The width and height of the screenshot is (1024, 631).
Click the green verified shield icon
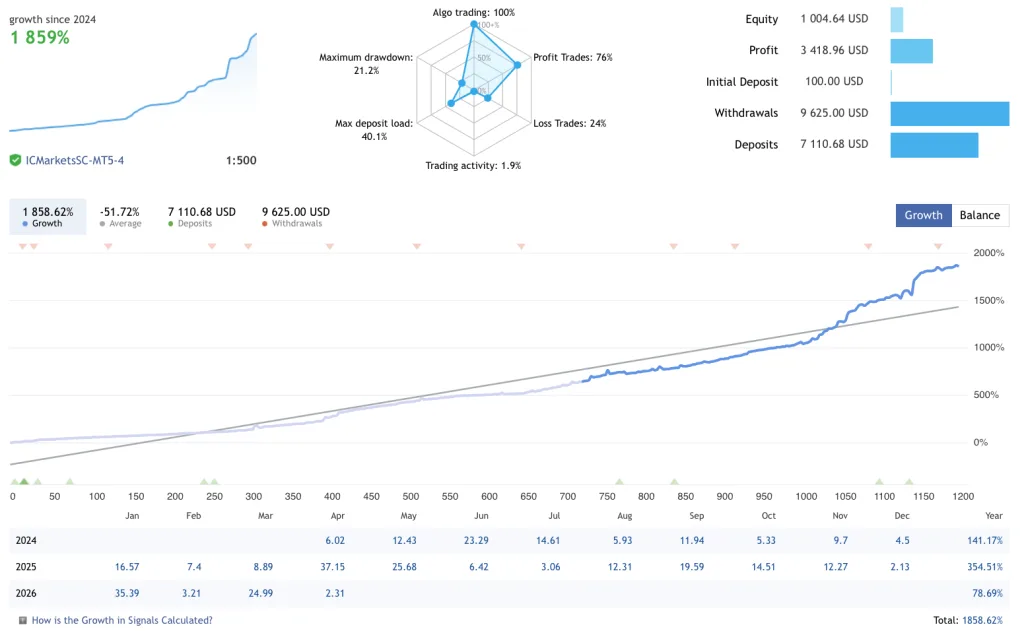pyautogui.click(x=16, y=160)
